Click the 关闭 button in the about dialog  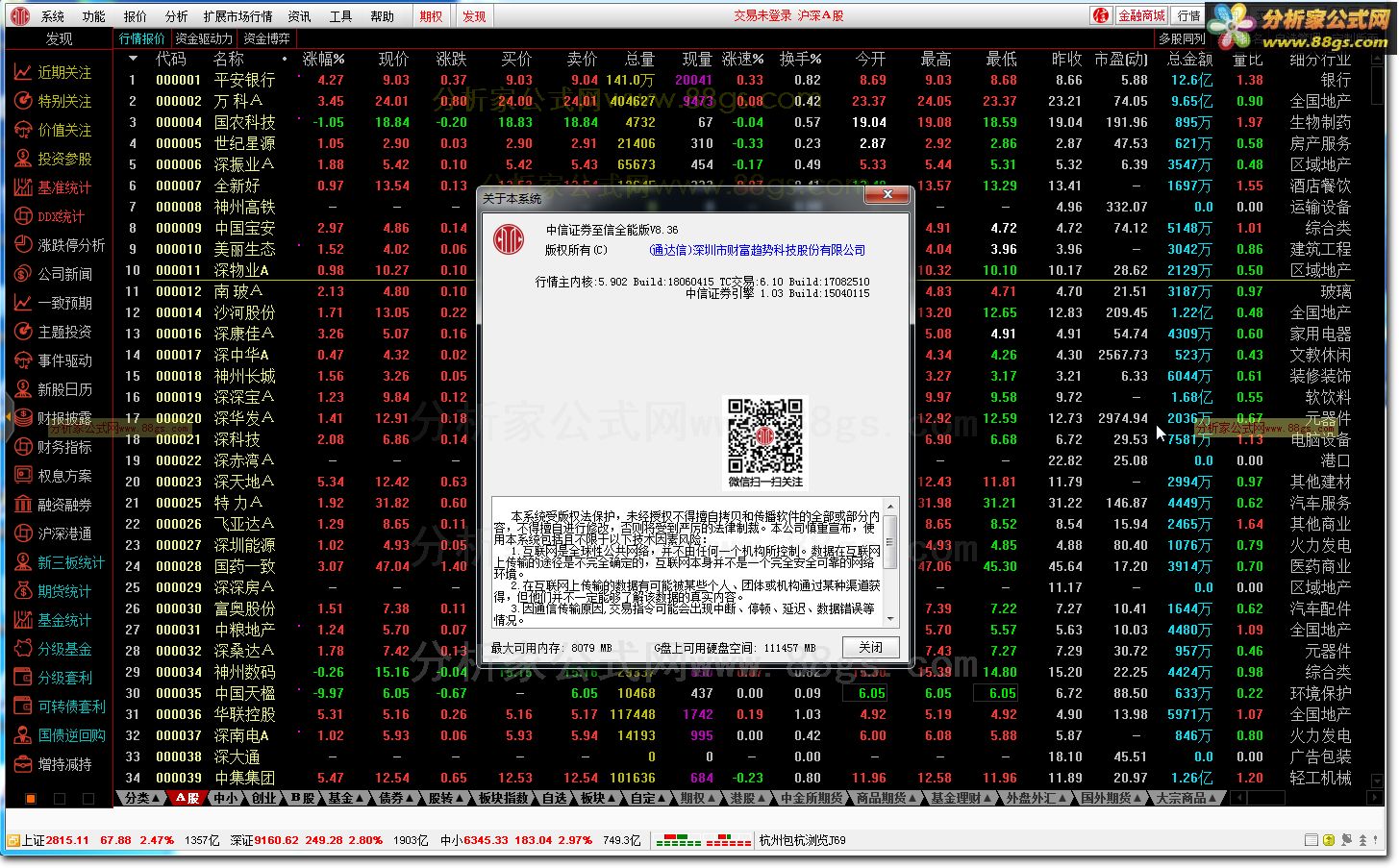(871, 647)
